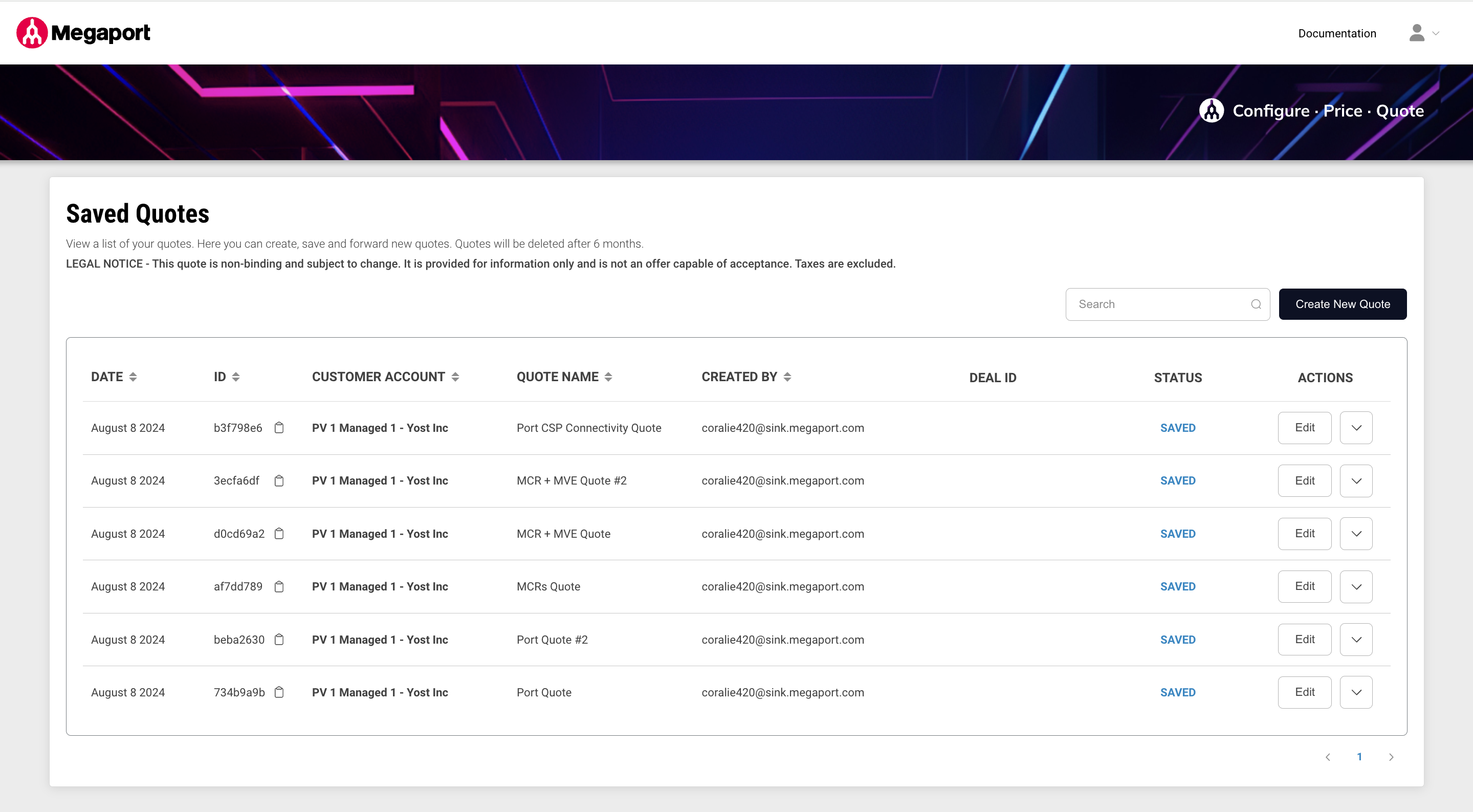Click the Search input field
Image resolution: width=1473 pixels, height=812 pixels.
click(1168, 304)
